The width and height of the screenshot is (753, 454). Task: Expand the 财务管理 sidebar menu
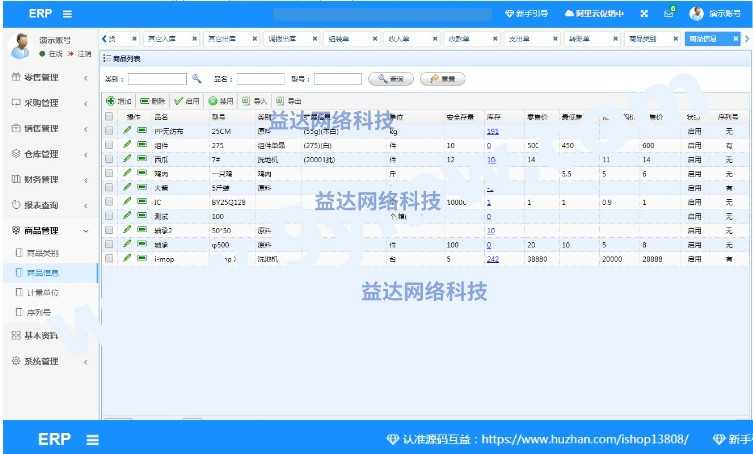pos(50,179)
